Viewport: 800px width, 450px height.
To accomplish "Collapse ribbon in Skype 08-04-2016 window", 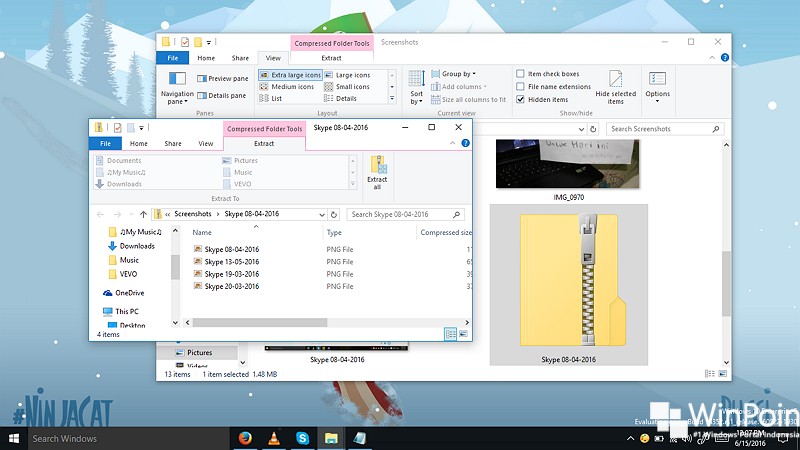I will [453, 143].
